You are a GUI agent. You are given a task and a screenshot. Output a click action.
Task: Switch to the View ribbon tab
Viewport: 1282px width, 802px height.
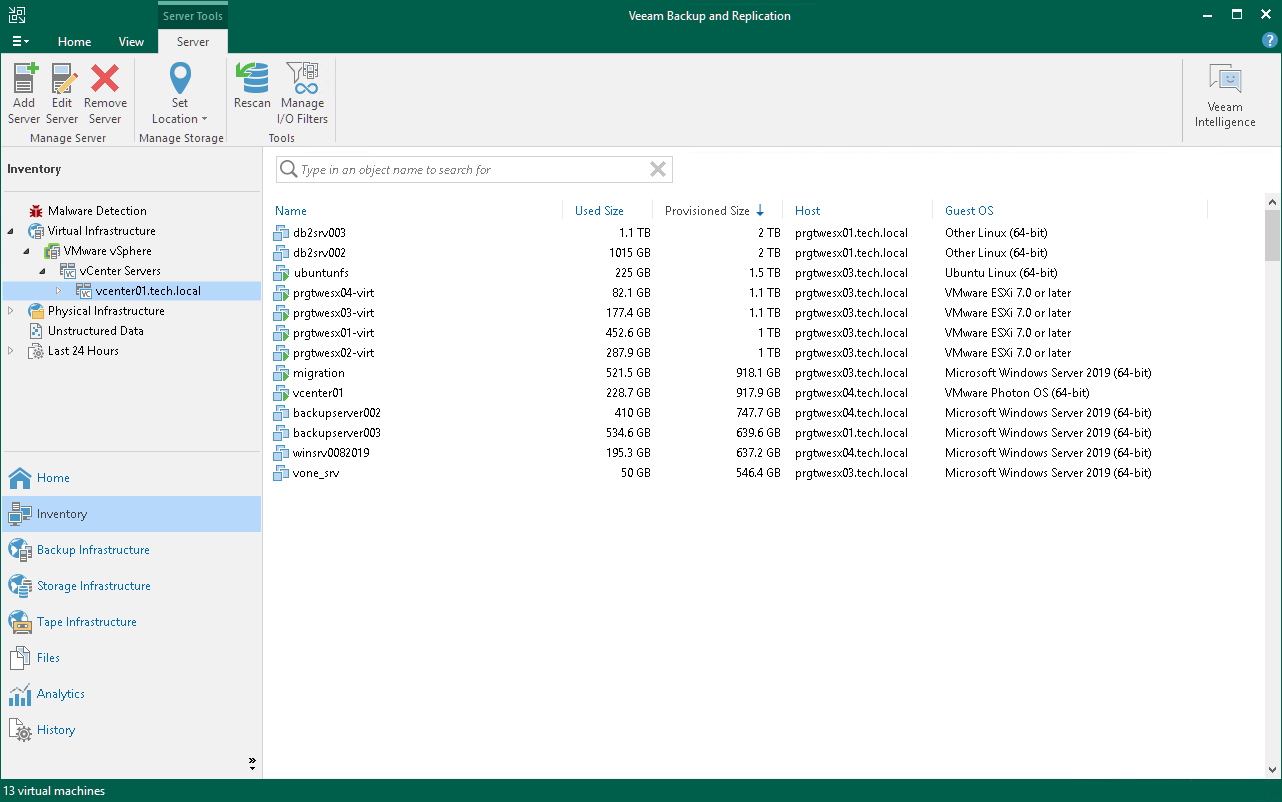click(131, 42)
